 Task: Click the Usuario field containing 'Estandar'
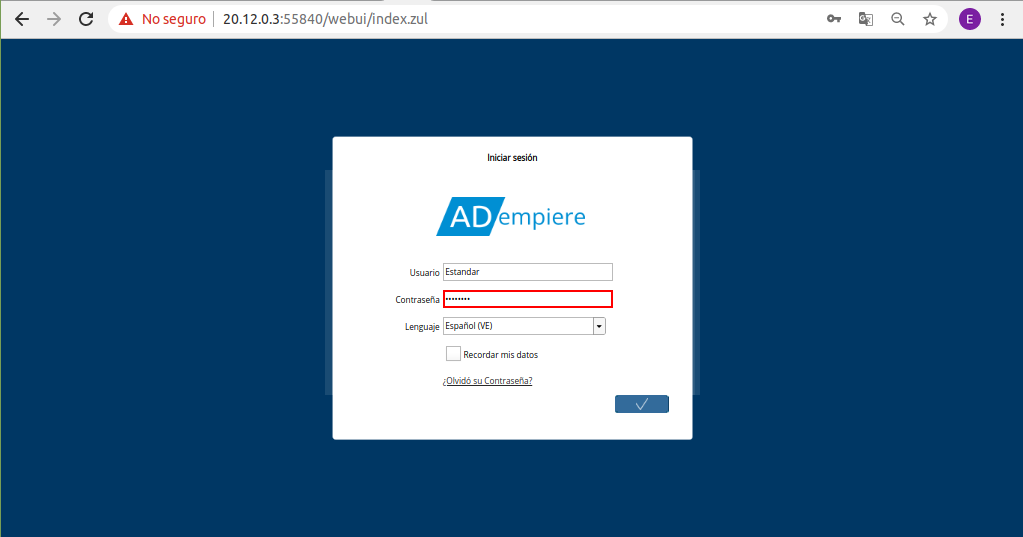point(528,272)
